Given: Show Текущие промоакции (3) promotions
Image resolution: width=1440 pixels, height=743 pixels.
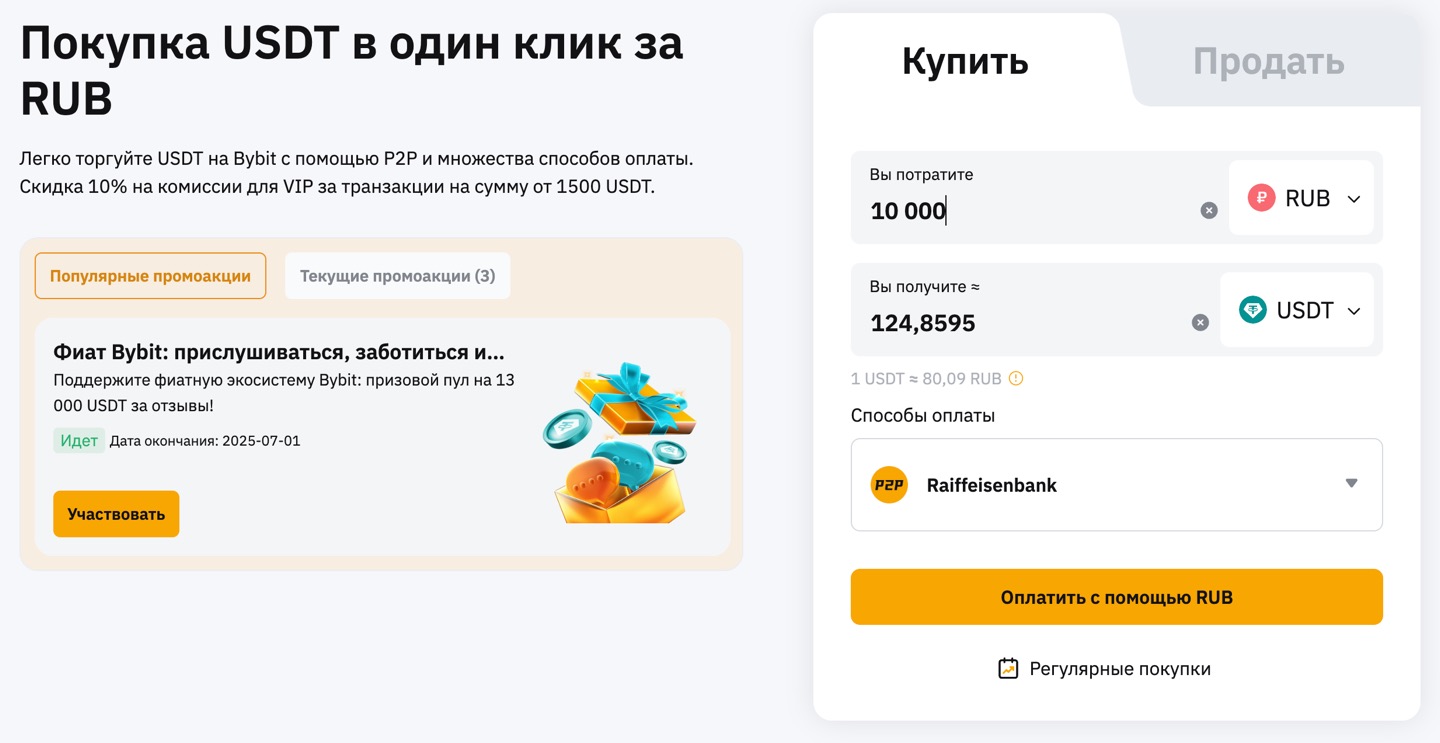Looking at the screenshot, I should click(397, 276).
